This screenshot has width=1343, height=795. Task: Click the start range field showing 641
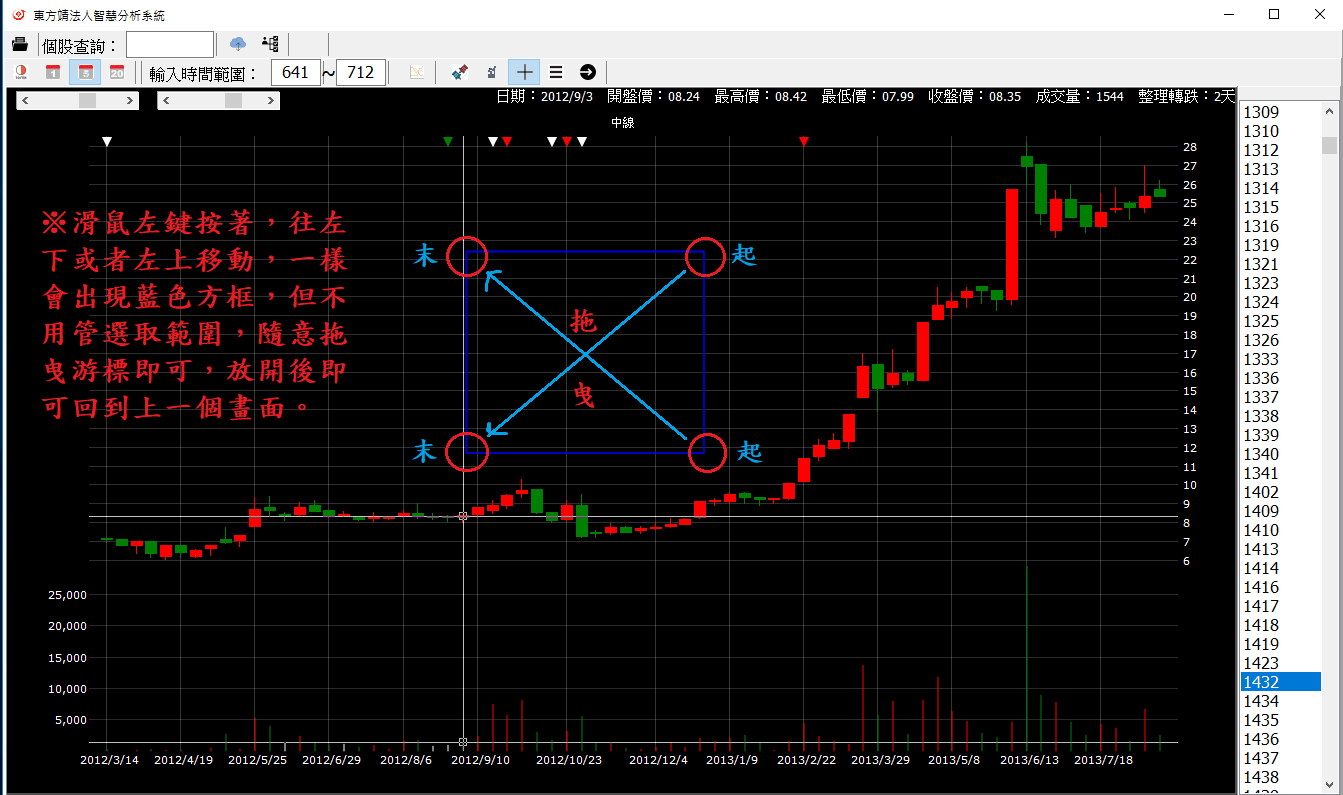tap(296, 73)
